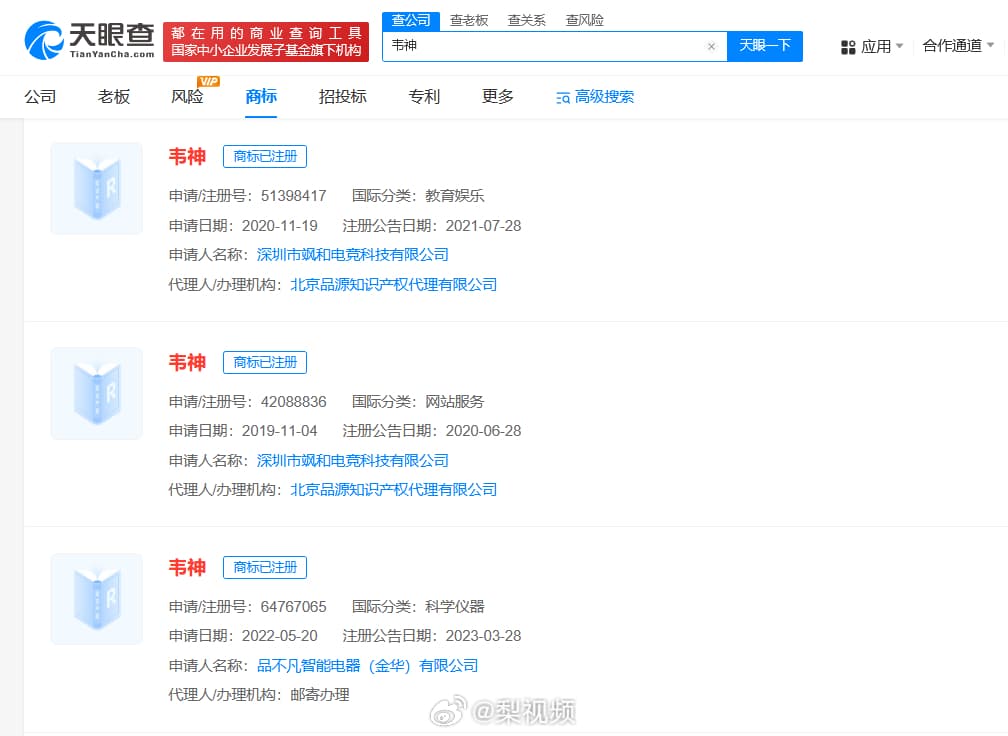This screenshot has height=736, width=1008.
Task: Click the application date 2020-11-19
Action: coord(280,226)
